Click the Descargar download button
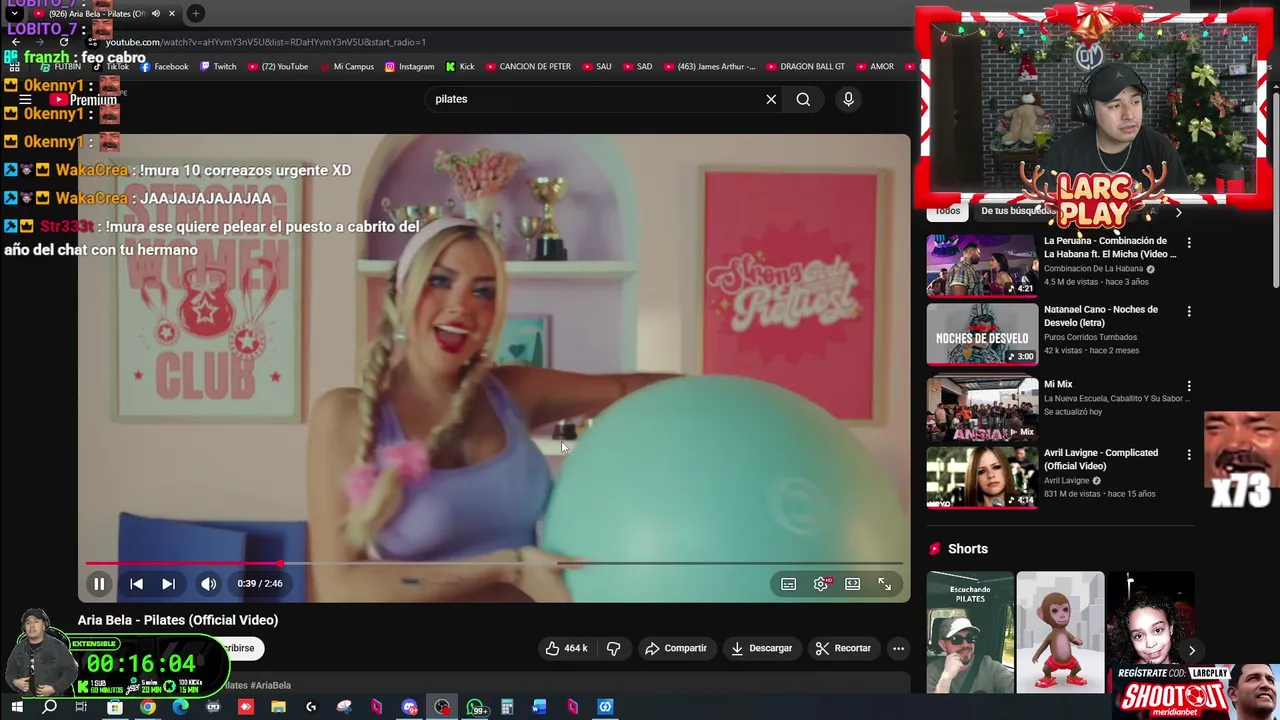Viewport: 1280px width, 720px height. click(761, 648)
